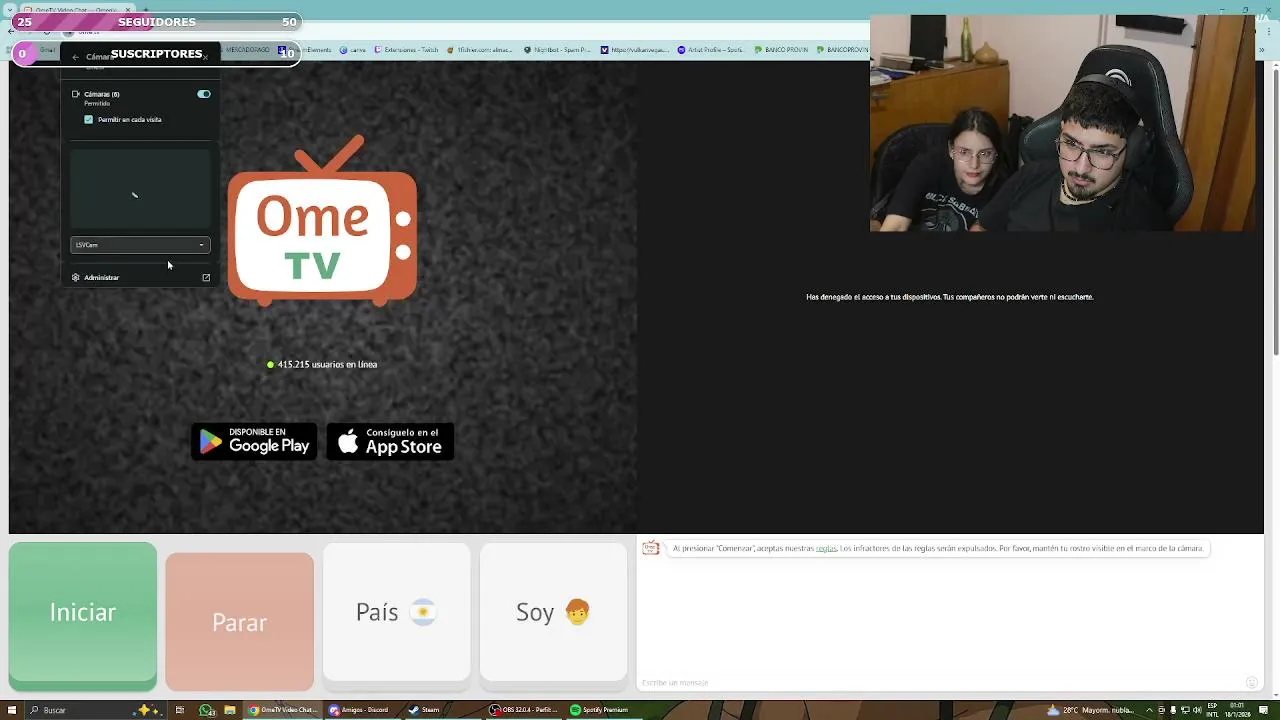Viewport: 1280px width, 720px height.
Task: Open the Artist Profile Spotify bookmark
Action: point(711,49)
